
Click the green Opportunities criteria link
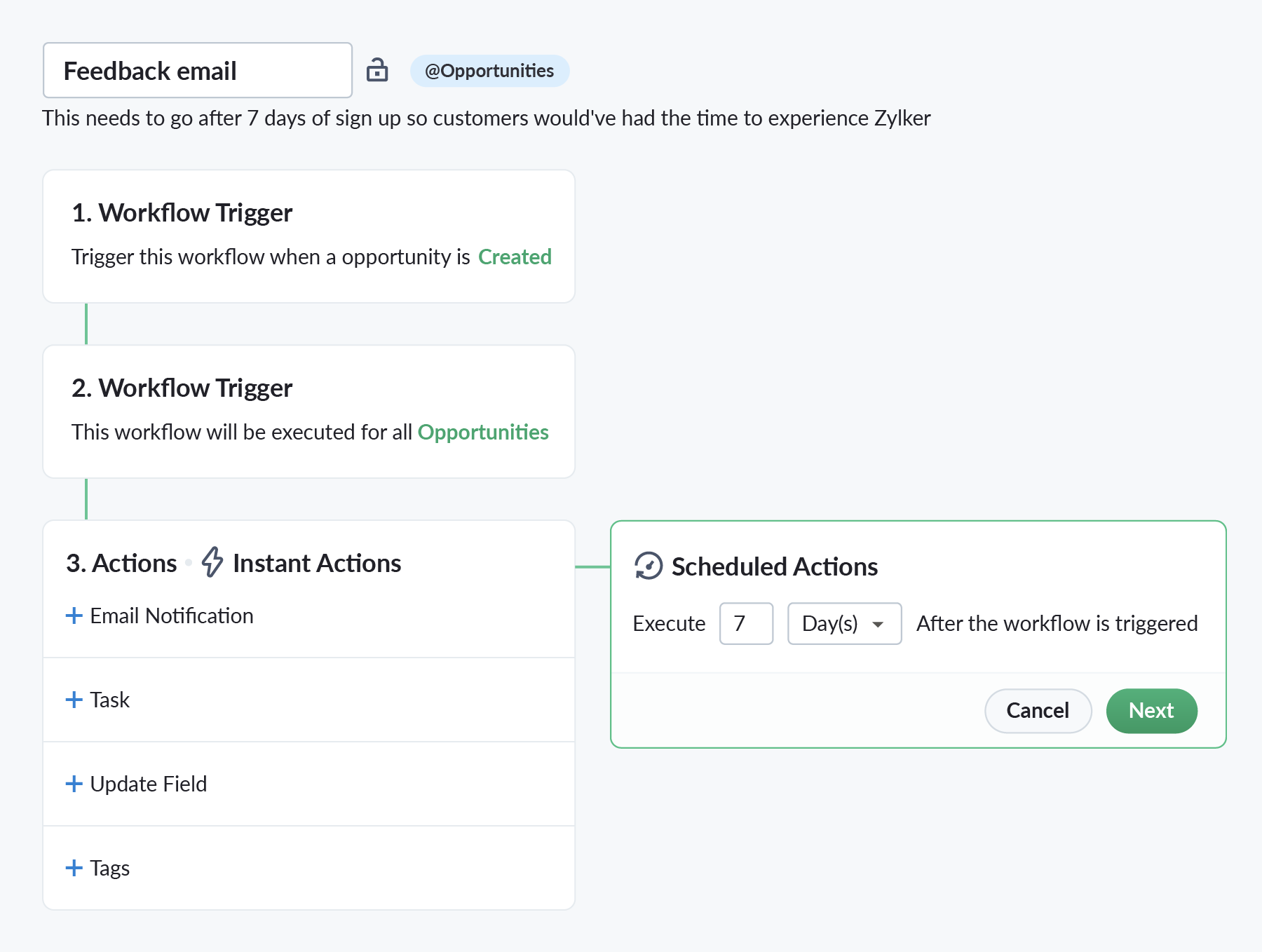pyautogui.click(x=483, y=432)
